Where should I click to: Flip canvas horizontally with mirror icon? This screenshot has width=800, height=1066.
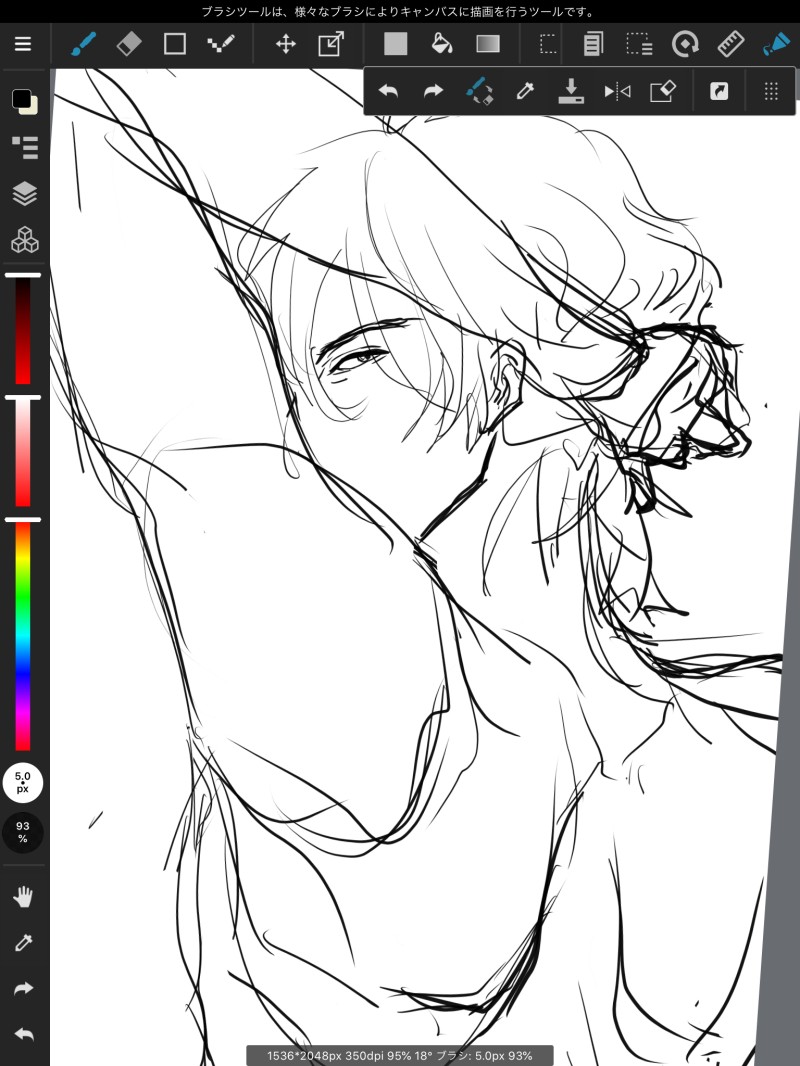point(617,91)
